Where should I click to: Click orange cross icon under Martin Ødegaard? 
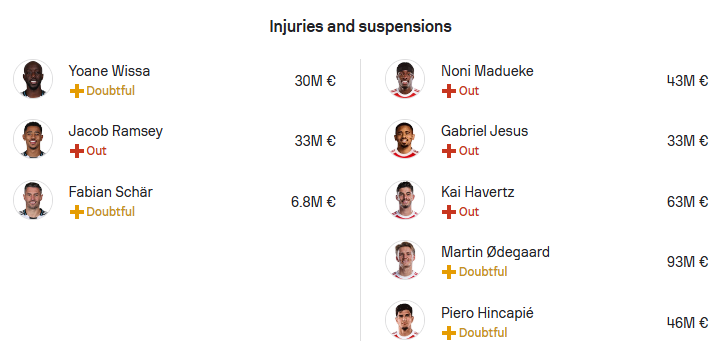tap(449, 272)
